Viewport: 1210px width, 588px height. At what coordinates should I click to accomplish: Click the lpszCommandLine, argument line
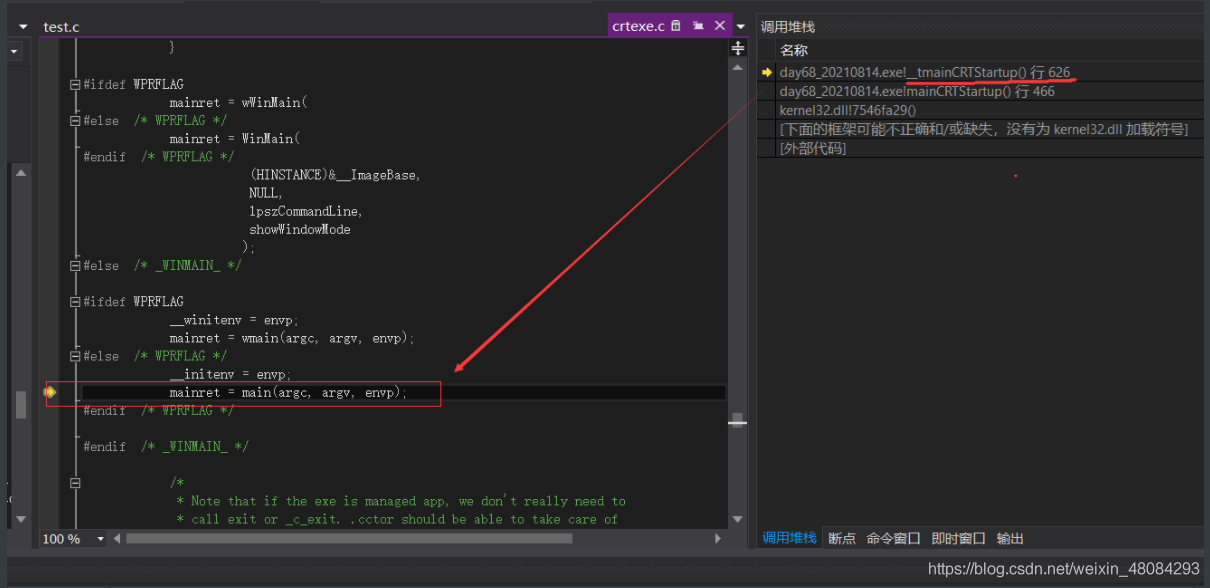(x=306, y=211)
